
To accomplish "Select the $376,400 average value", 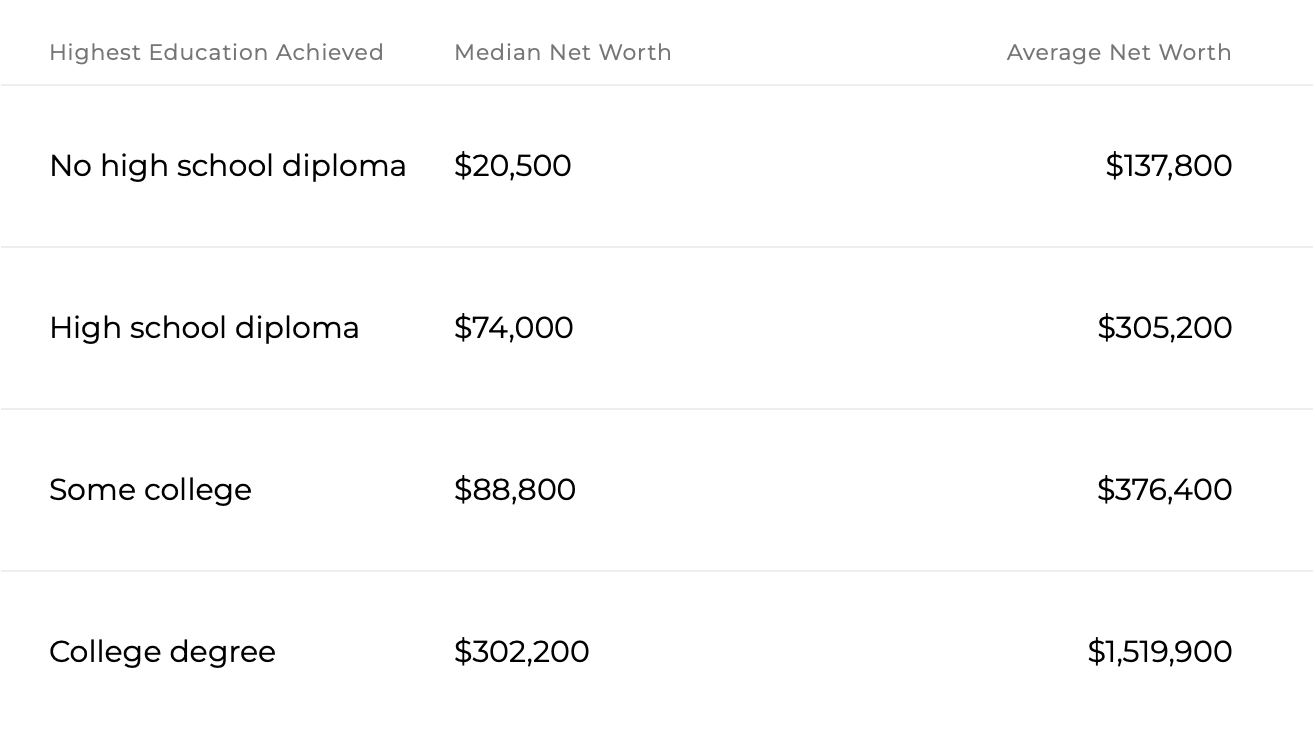I will click(1164, 490).
